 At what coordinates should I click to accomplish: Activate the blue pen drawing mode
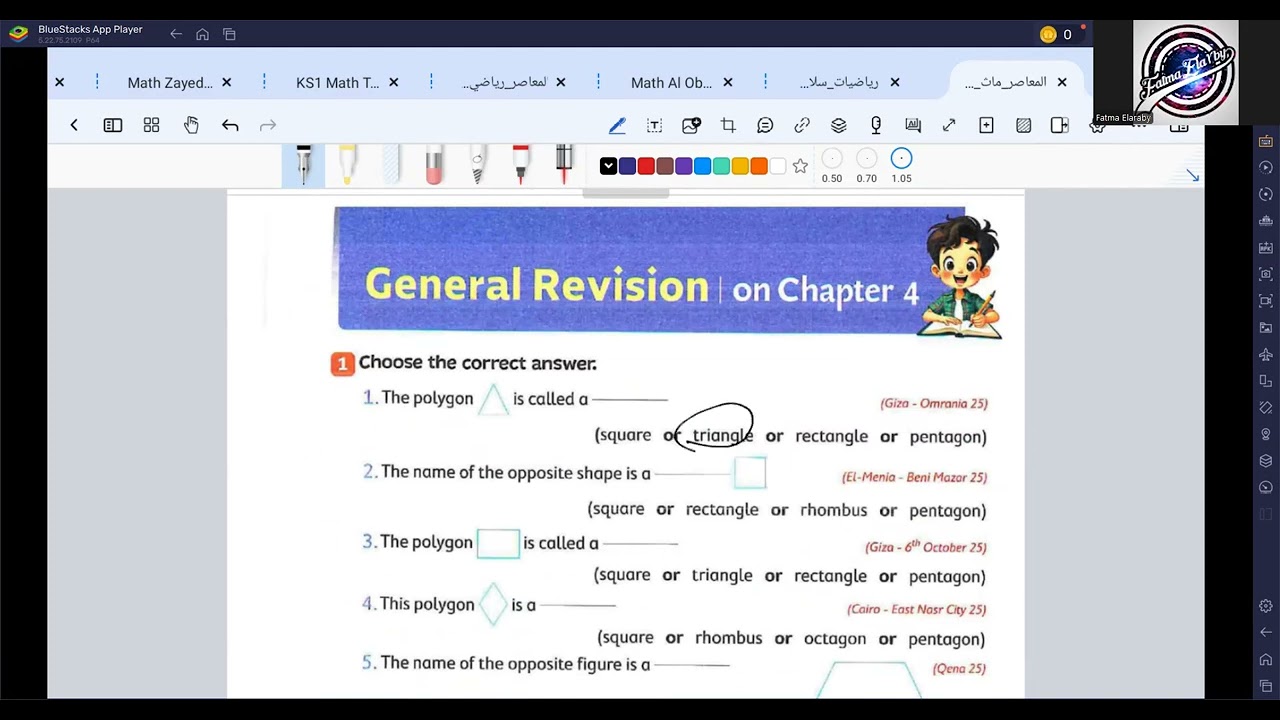617,125
